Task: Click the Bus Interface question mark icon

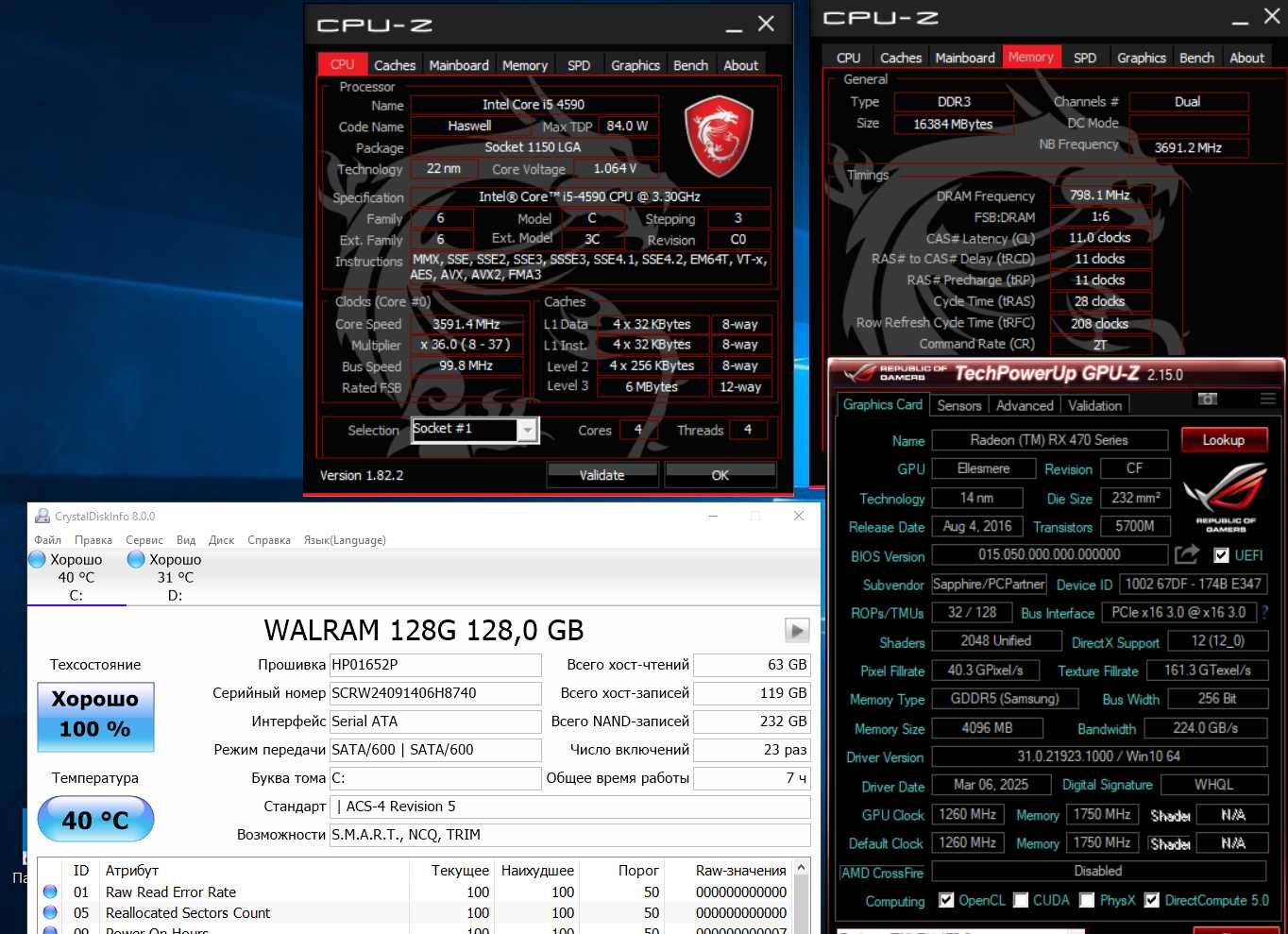Action: (1265, 612)
